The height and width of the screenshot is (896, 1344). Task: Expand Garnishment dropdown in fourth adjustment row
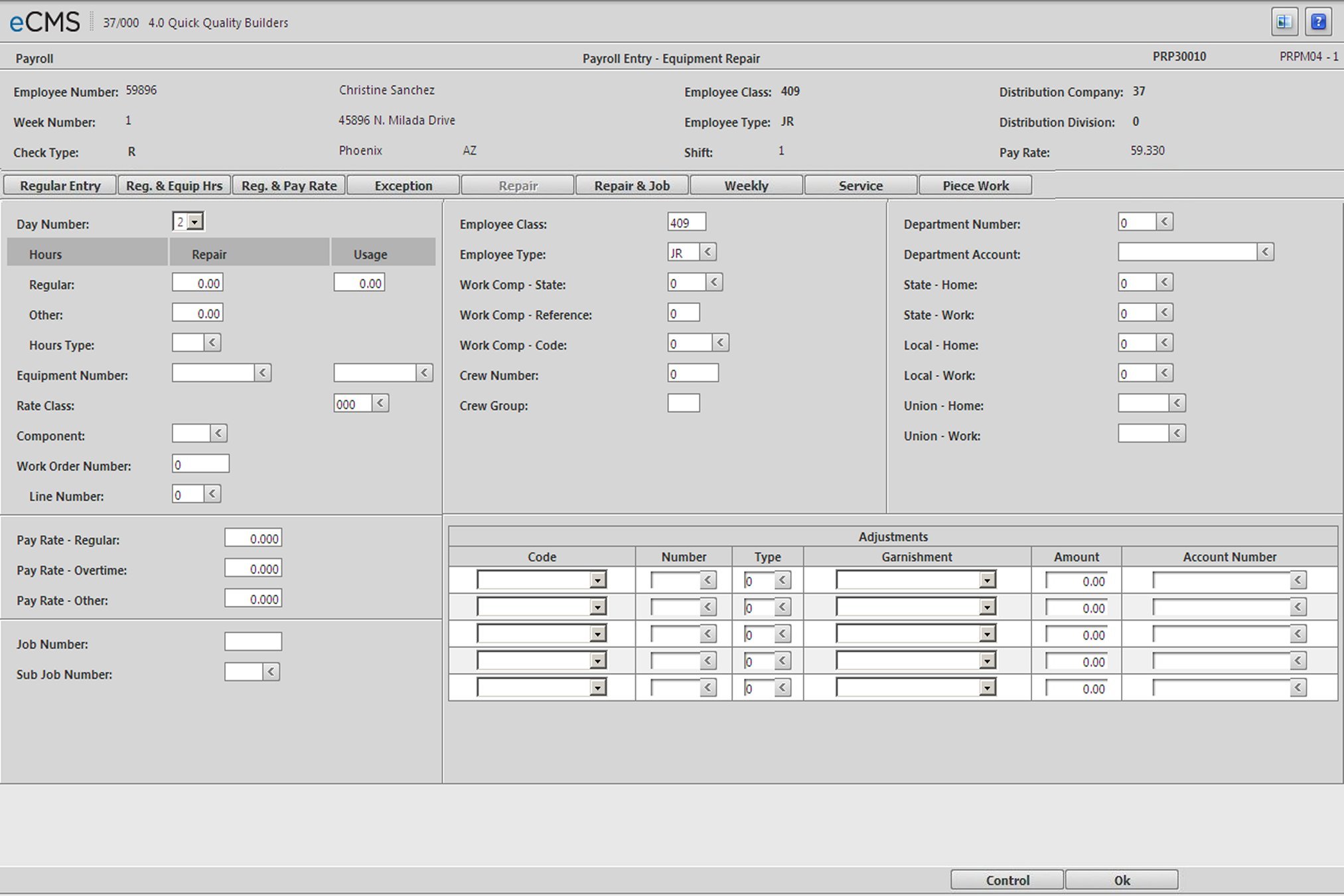pos(988,661)
